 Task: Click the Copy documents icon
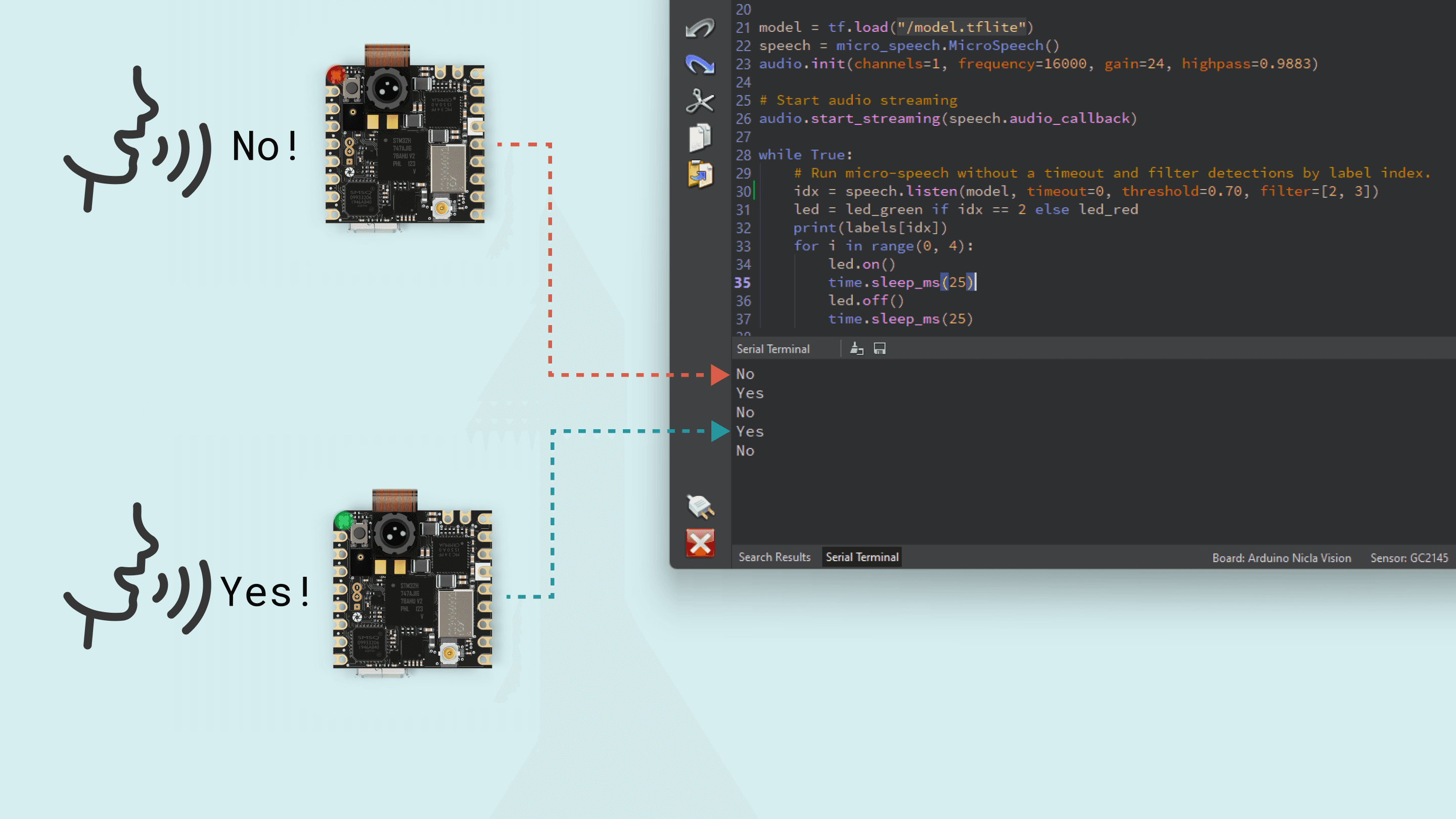[x=700, y=138]
